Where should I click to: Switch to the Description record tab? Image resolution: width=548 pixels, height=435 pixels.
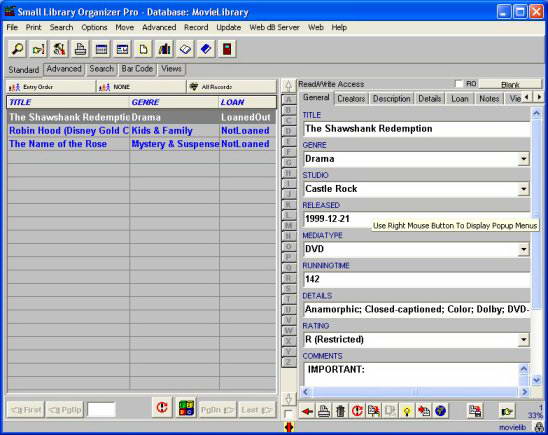391,99
